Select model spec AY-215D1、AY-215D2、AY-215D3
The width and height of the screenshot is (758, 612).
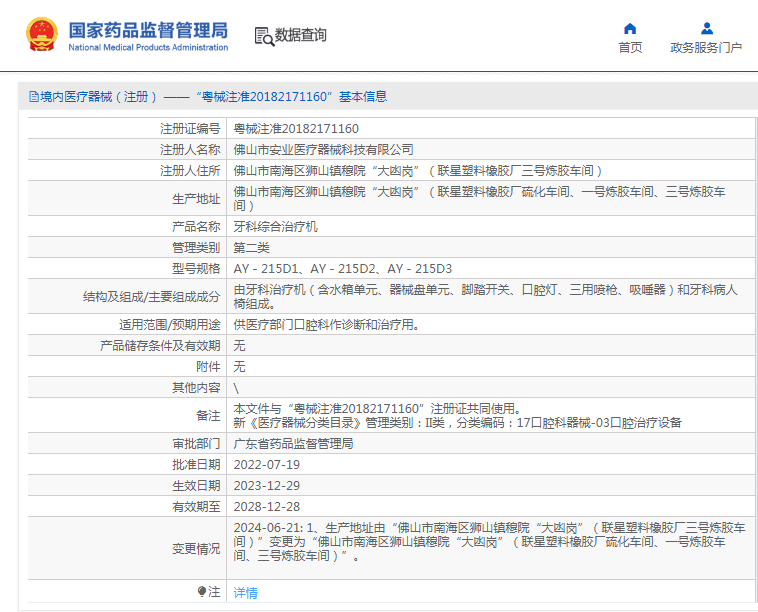[343, 268]
